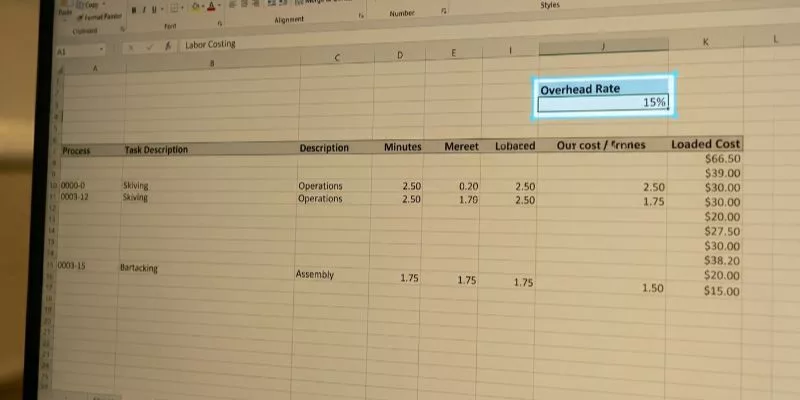Click the Task Description header cell
Viewport: 800px width, 400px height.
click(210, 149)
